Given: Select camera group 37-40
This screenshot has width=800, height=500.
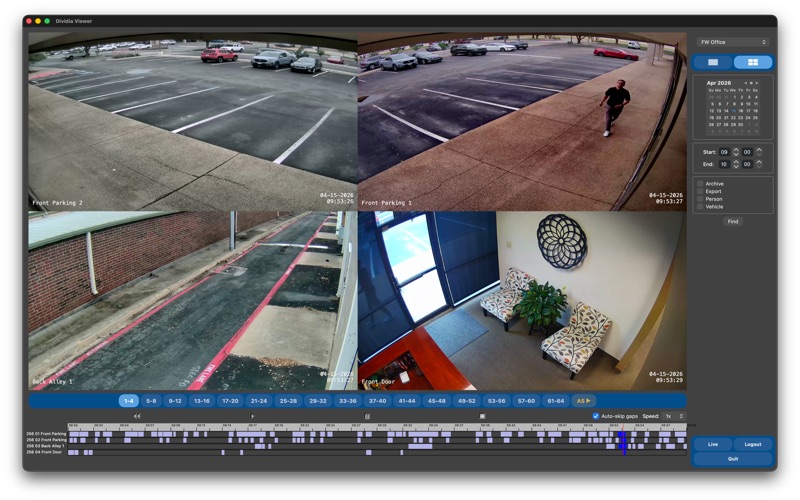Looking at the screenshot, I should [x=378, y=401].
